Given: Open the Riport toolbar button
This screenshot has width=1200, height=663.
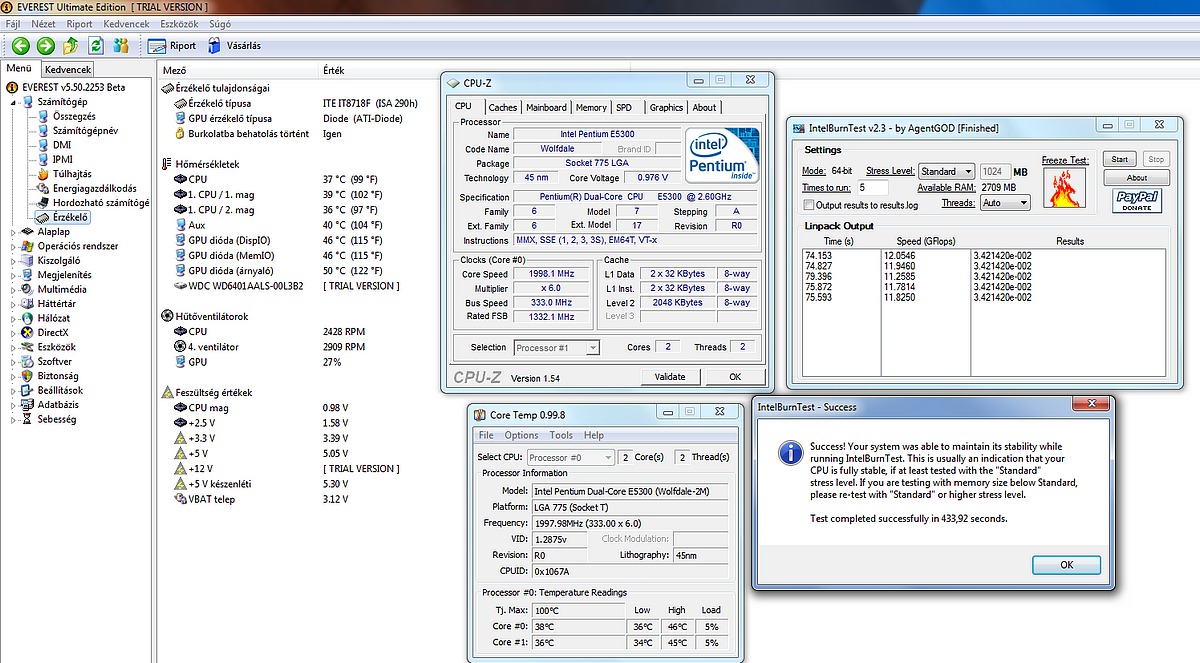Looking at the screenshot, I should click(x=172, y=45).
